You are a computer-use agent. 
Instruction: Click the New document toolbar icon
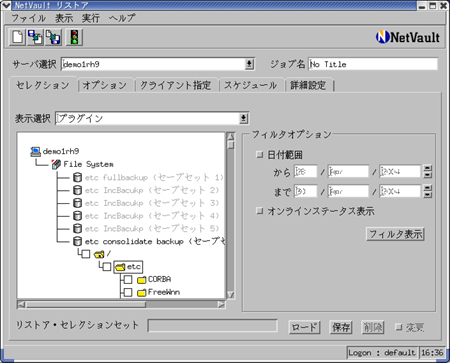point(17,37)
